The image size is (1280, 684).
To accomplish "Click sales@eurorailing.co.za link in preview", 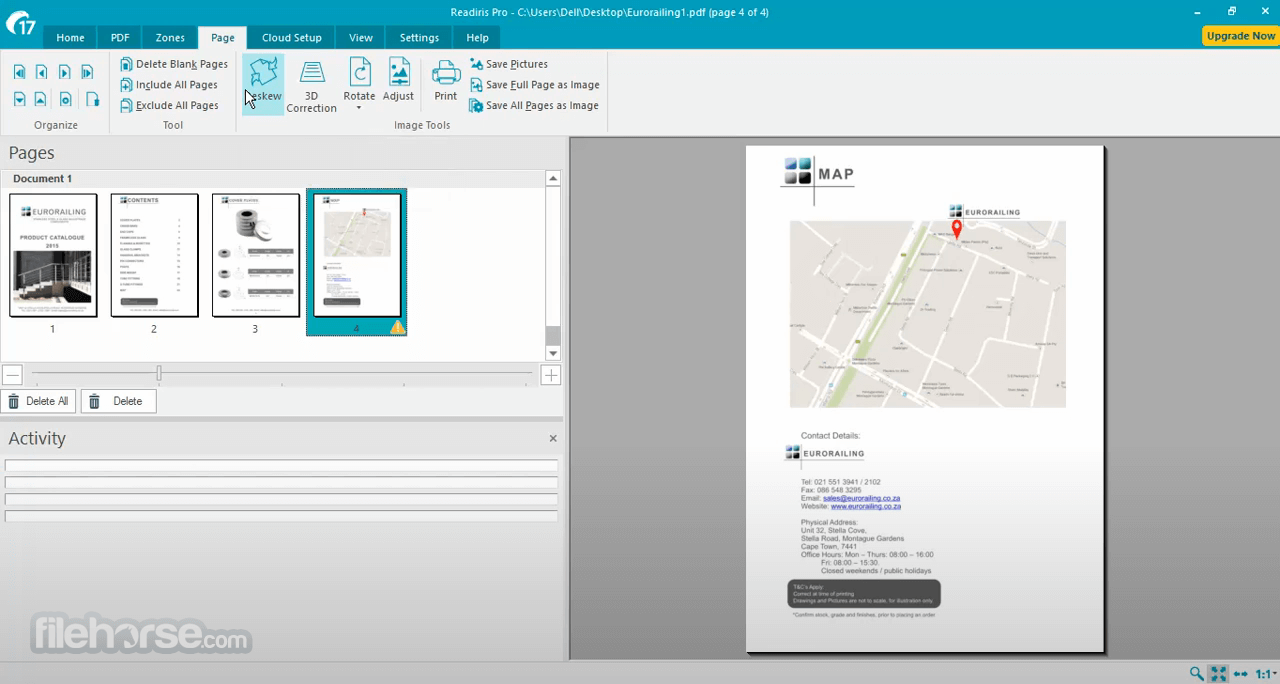I will click(x=861, y=498).
